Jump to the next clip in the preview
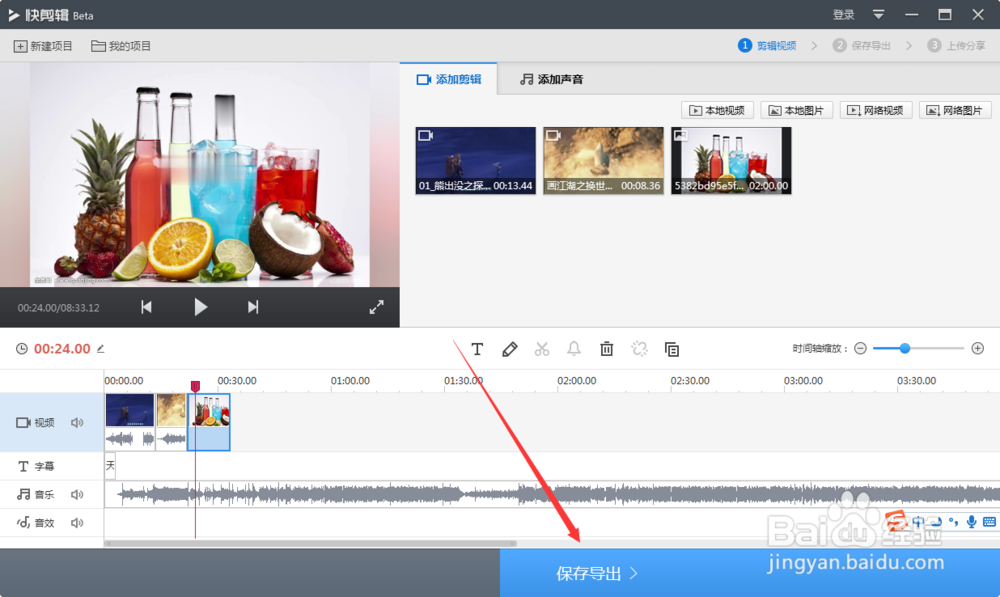The height and width of the screenshot is (597, 1000). point(253,307)
